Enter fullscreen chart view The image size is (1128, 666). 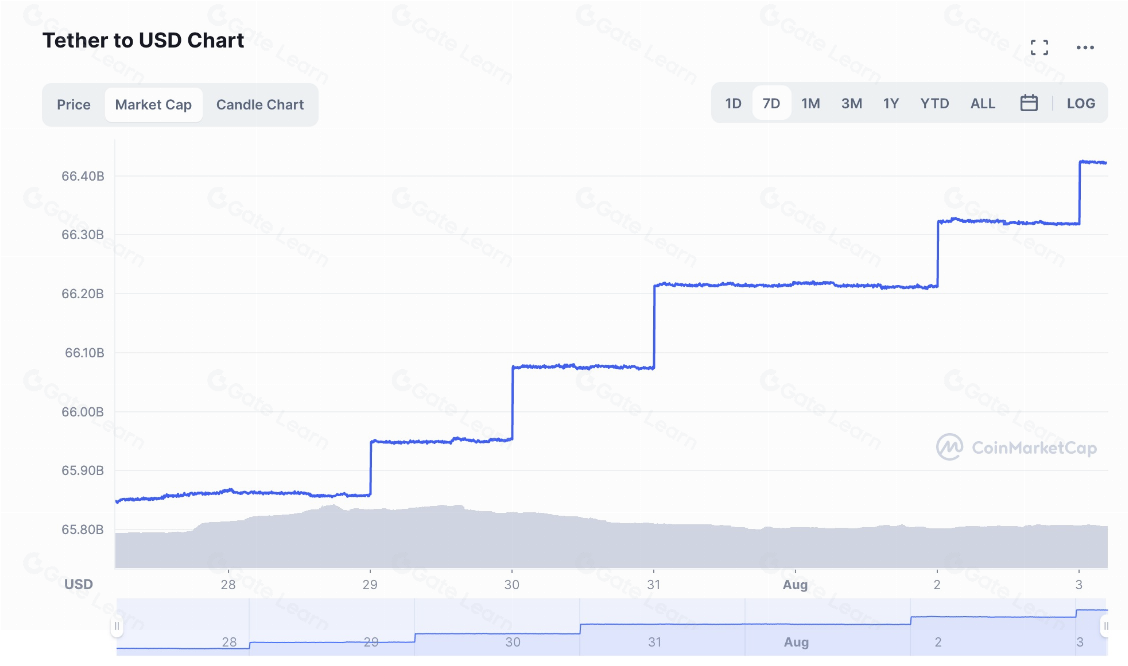coord(1039,47)
